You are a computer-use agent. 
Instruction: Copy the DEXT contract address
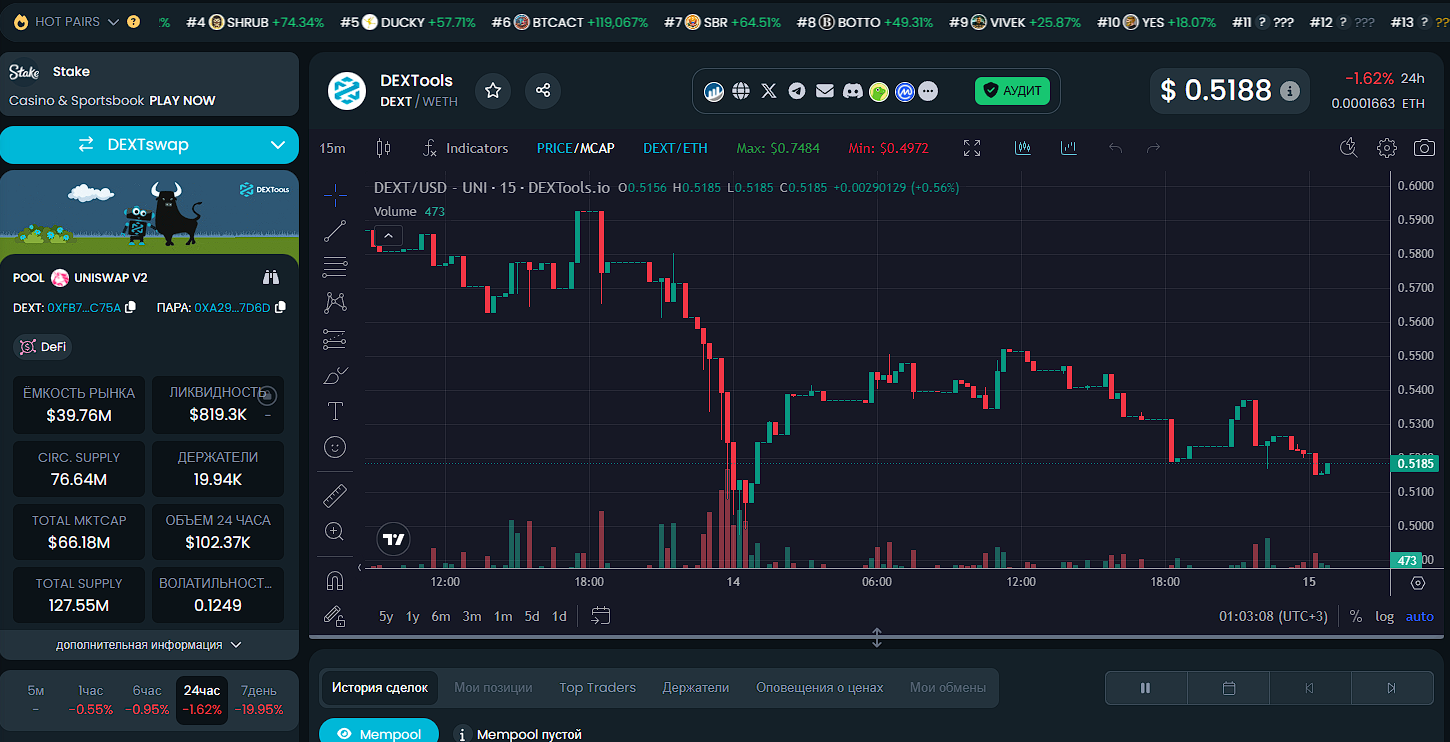(x=131, y=307)
